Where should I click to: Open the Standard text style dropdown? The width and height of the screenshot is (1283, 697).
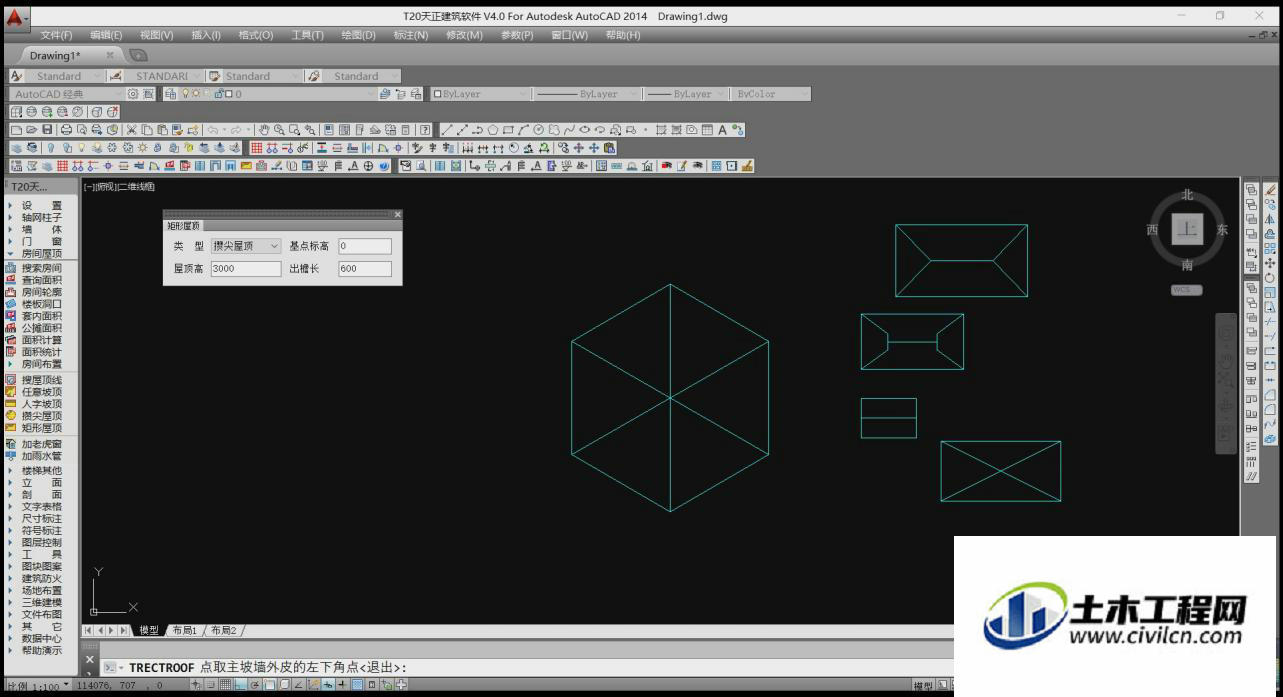[x=66, y=76]
